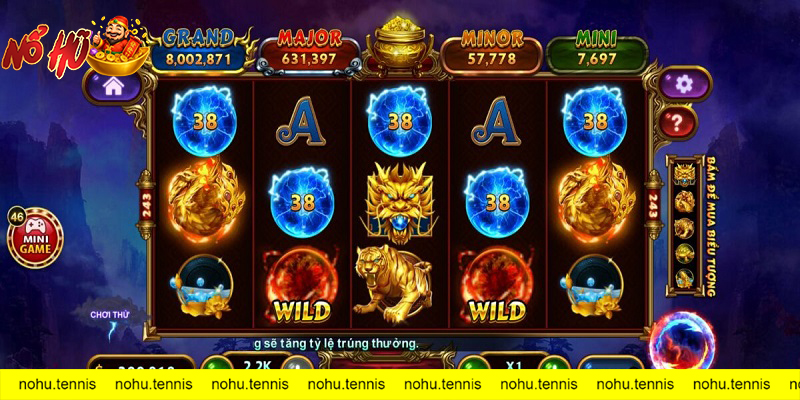Click the MINOR jackpot display
The width and height of the screenshot is (800, 400).
pyautogui.click(x=491, y=49)
